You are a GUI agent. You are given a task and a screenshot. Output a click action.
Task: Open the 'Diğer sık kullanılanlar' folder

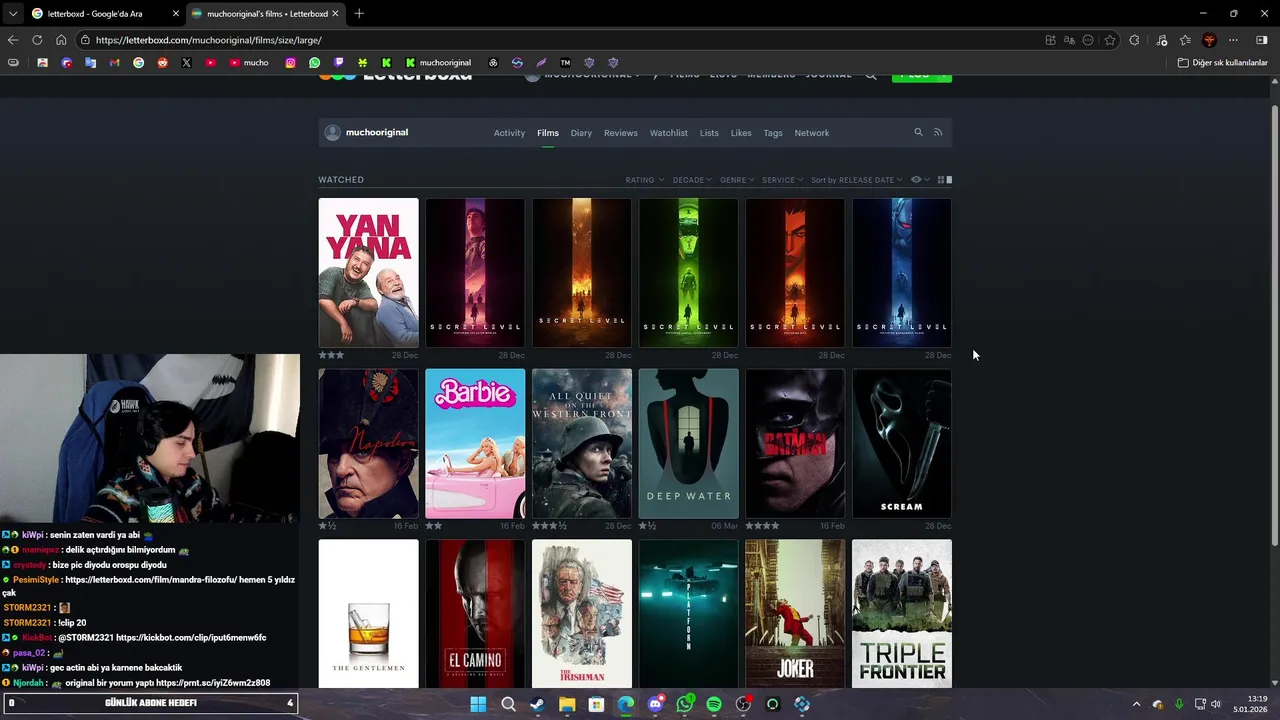coord(1222,62)
